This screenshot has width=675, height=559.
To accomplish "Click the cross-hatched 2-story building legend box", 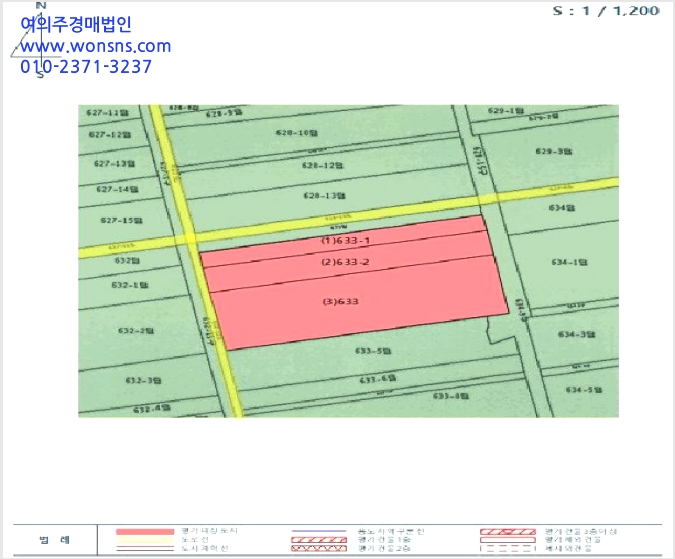I will pos(319,548).
